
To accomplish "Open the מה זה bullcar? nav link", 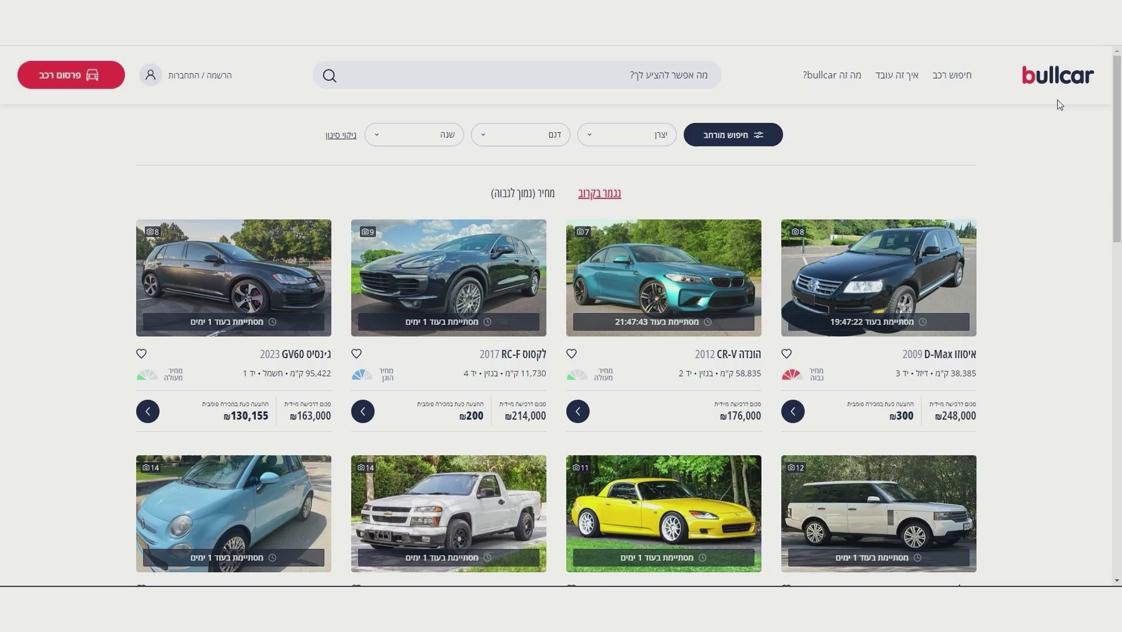I will (x=831, y=75).
